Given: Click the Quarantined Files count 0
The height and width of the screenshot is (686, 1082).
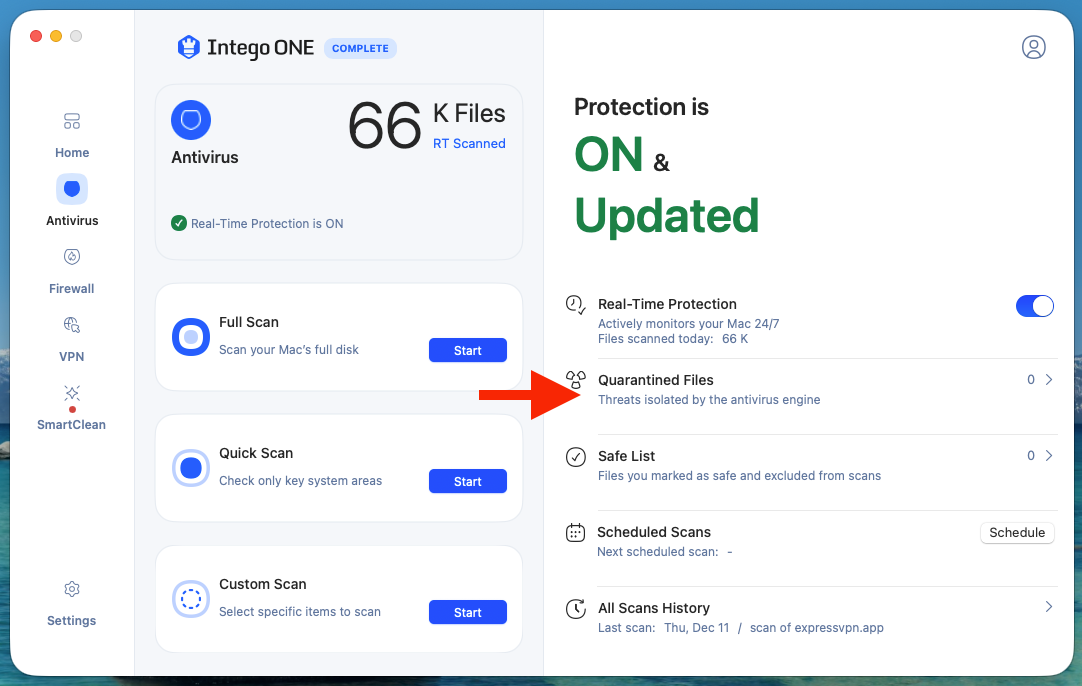Looking at the screenshot, I should 1031,380.
